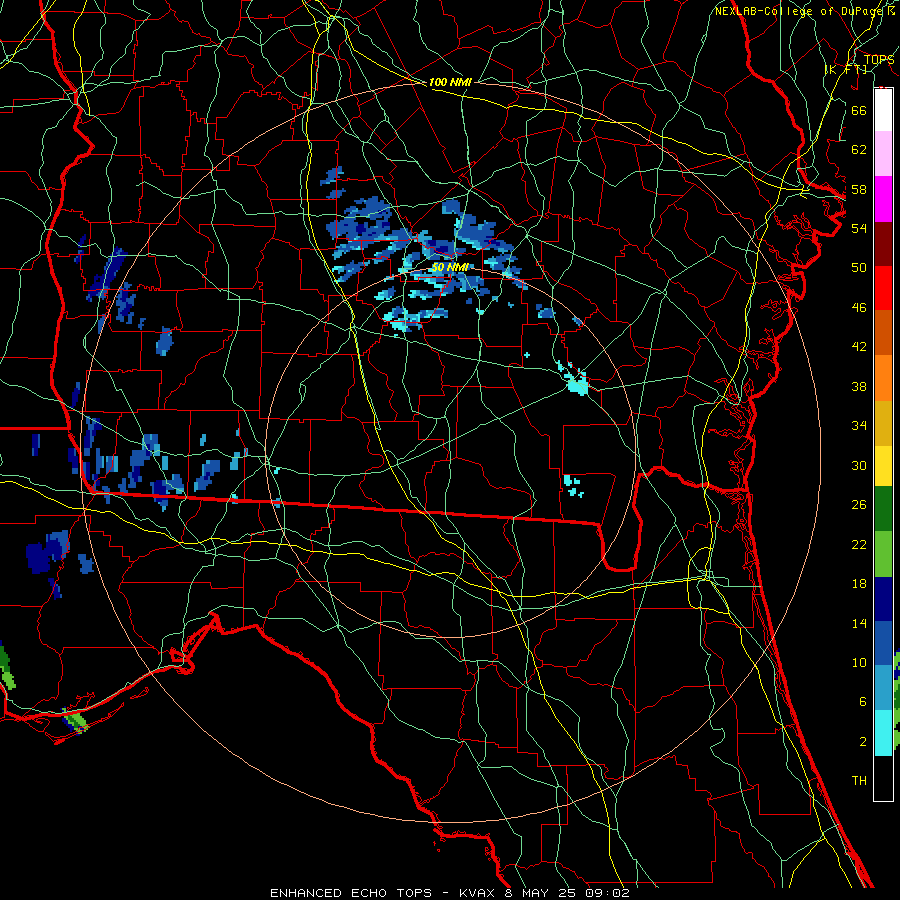
Task: Click the black TH swatch at legend bottom
Action: 883,778
